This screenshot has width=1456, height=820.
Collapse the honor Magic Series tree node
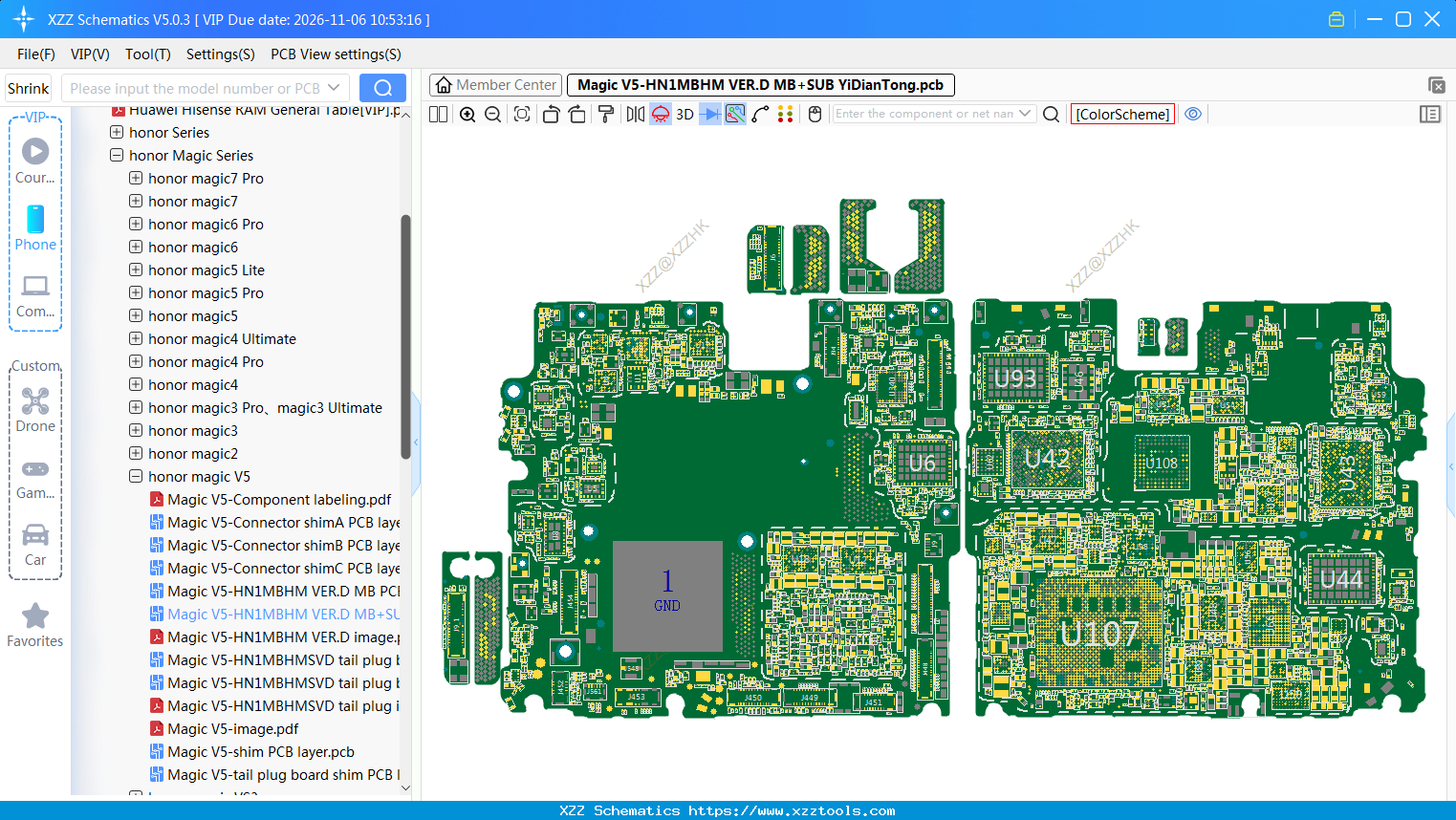click(x=115, y=155)
